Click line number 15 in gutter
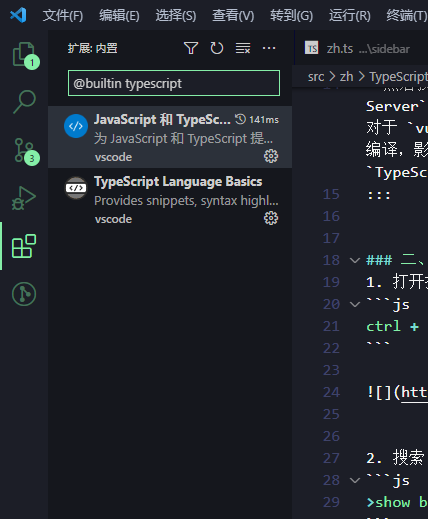Image resolution: width=428 pixels, height=519 pixels. click(x=331, y=194)
